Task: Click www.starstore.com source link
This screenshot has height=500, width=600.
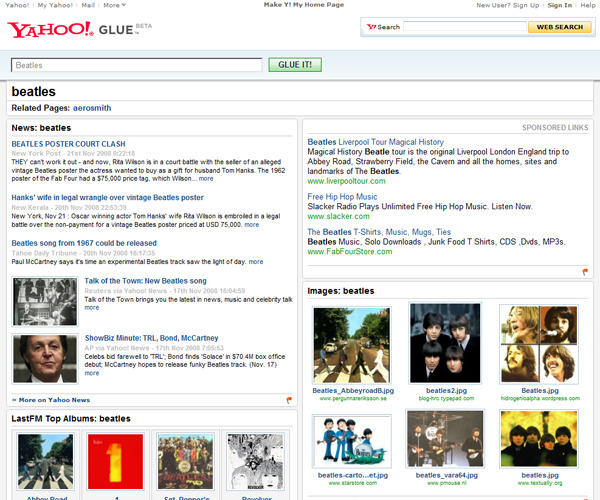Action: tap(352, 483)
